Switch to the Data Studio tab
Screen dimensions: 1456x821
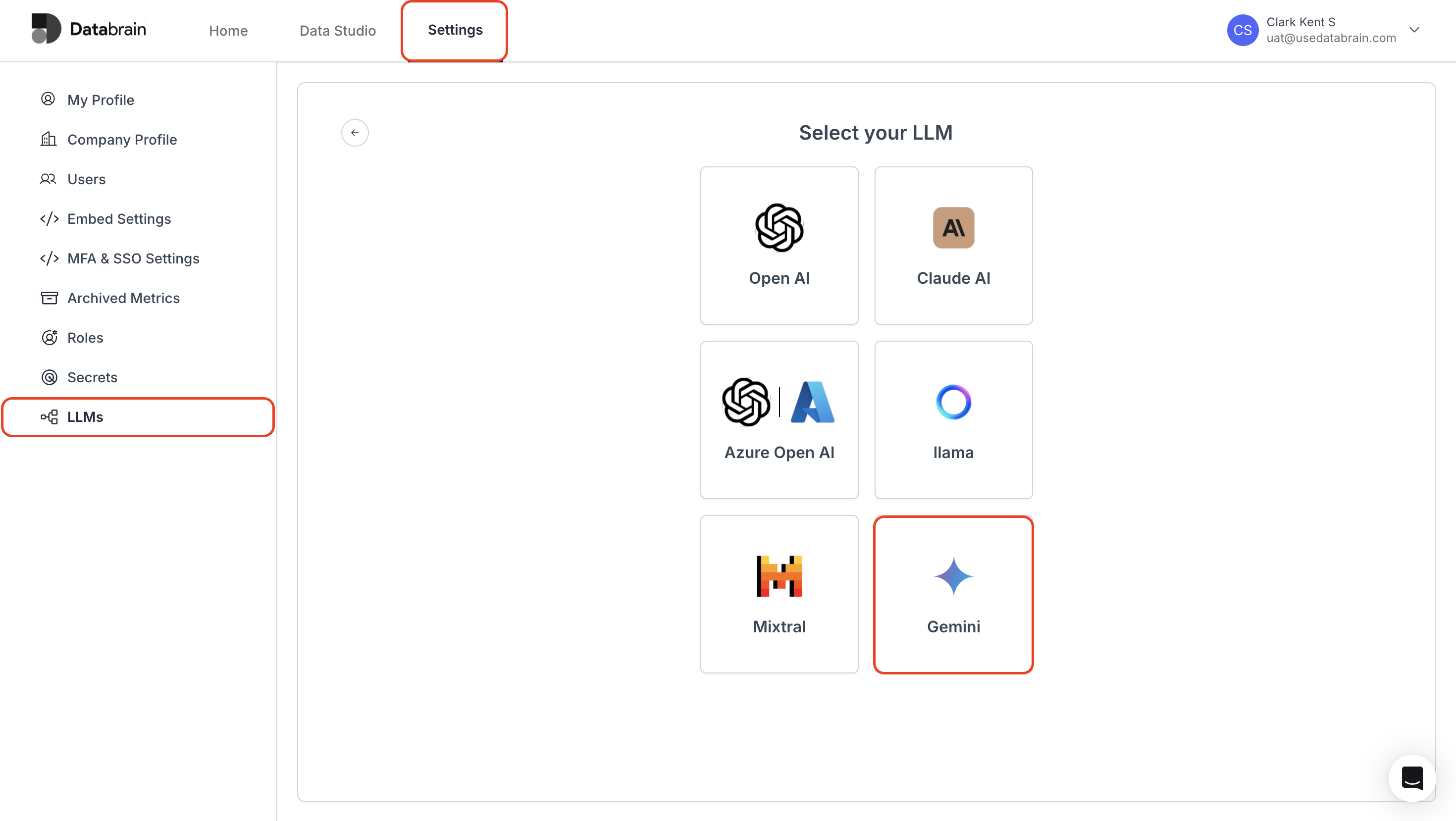[x=337, y=31]
